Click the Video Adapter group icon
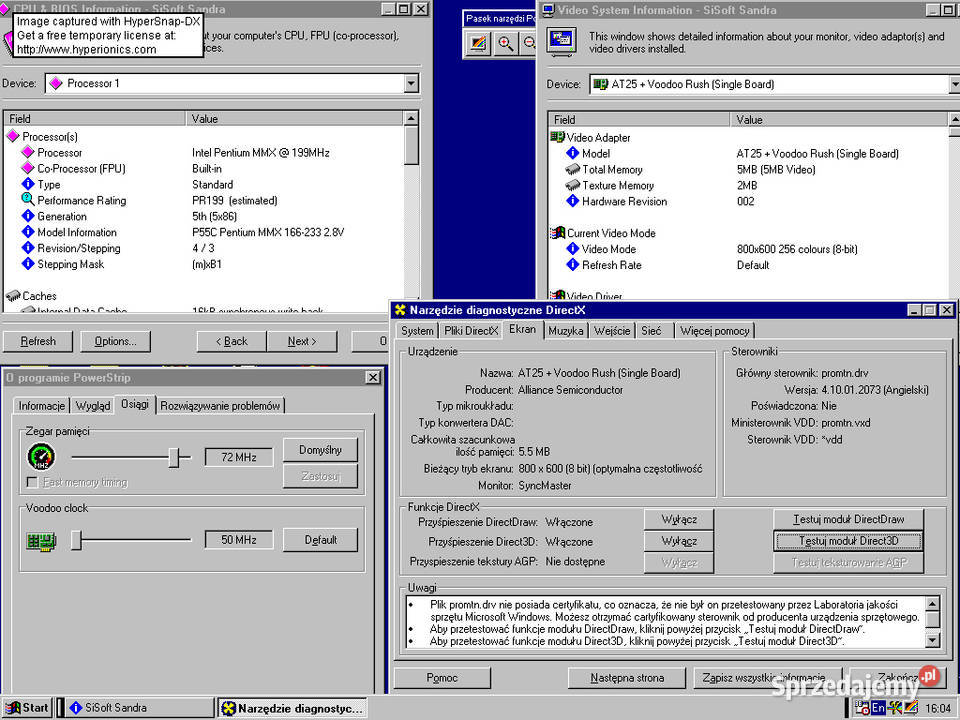This screenshot has width=960, height=720. tap(557, 137)
